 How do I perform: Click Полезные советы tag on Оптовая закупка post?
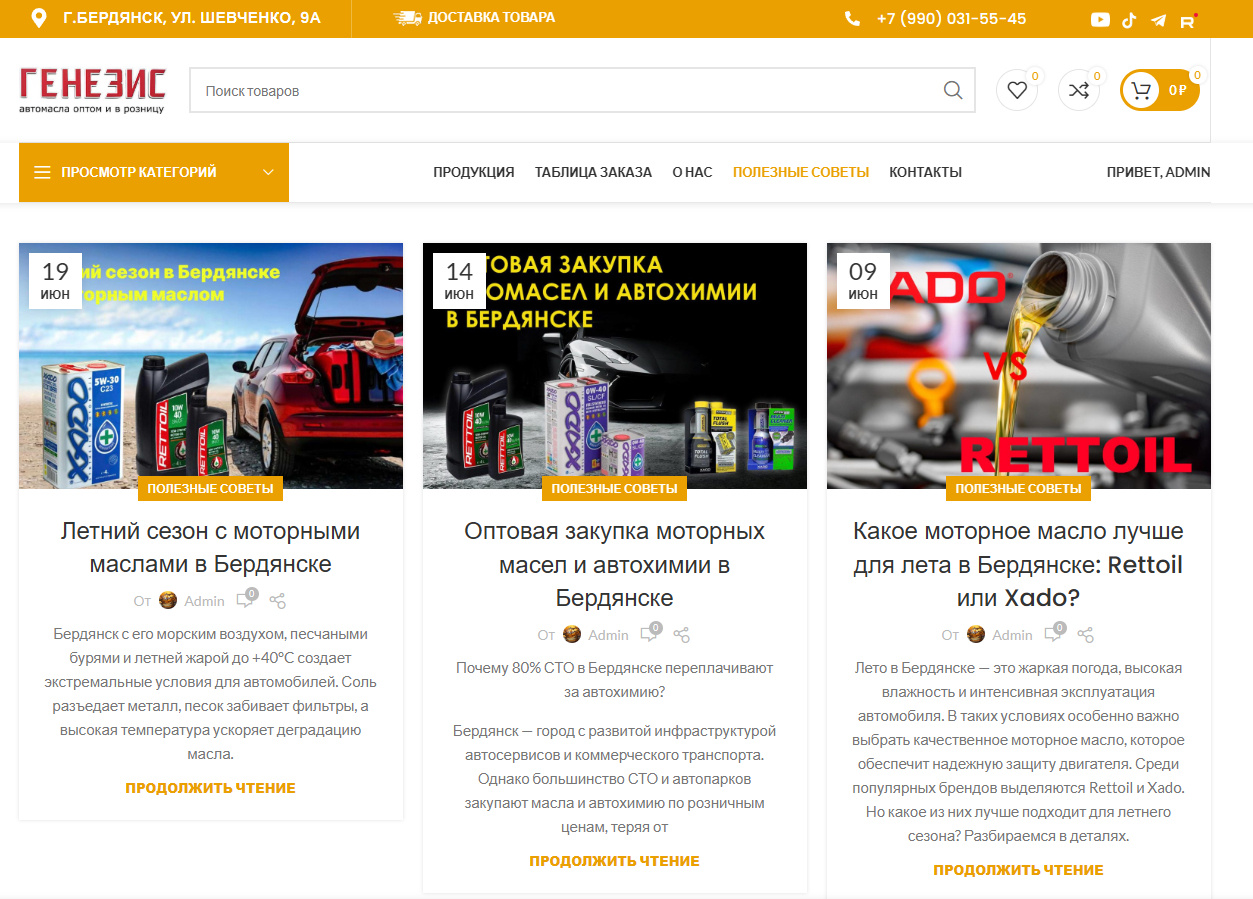[615, 489]
